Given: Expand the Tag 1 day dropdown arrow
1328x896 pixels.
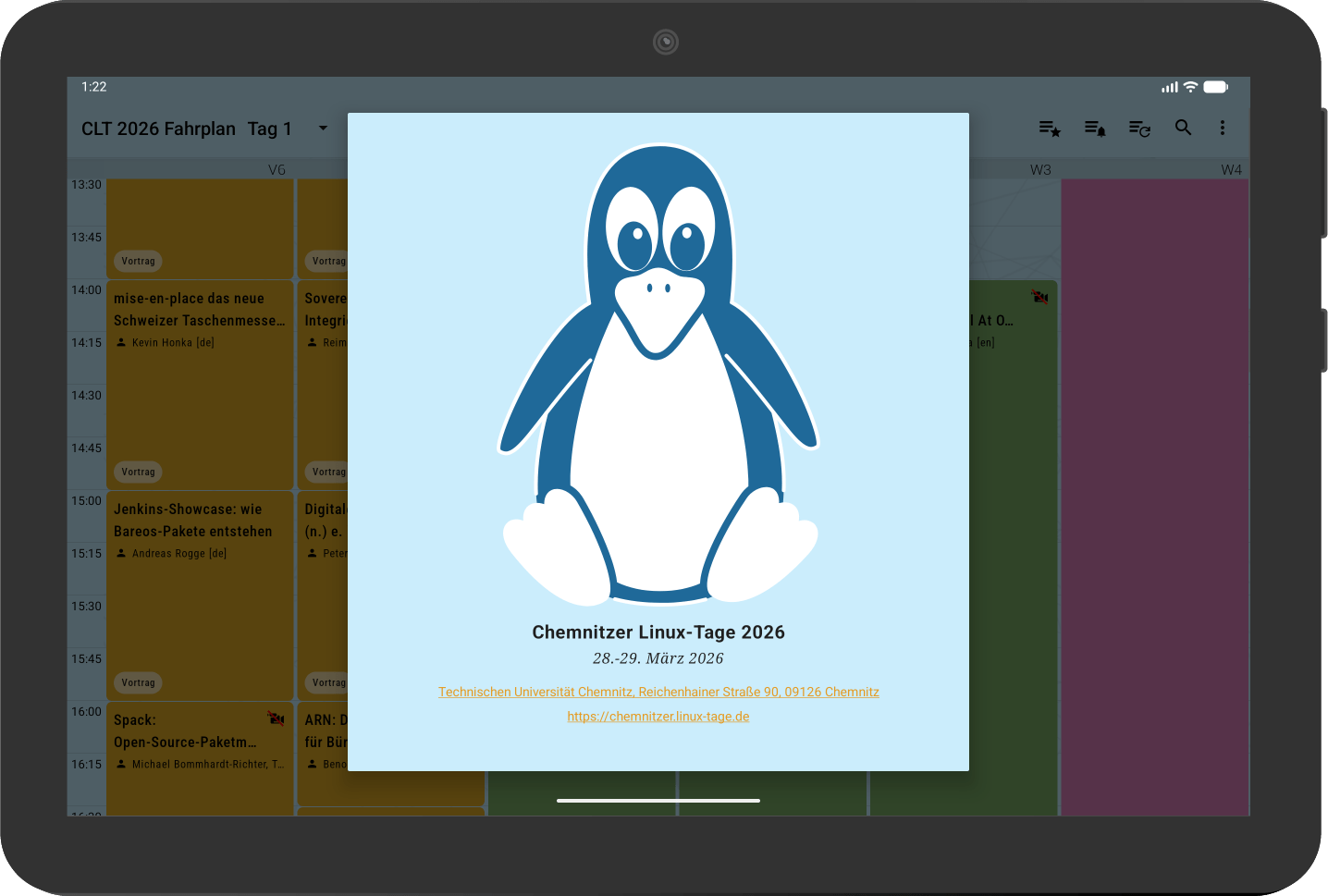Looking at the screenshot, I should click(x=323, y=129).
